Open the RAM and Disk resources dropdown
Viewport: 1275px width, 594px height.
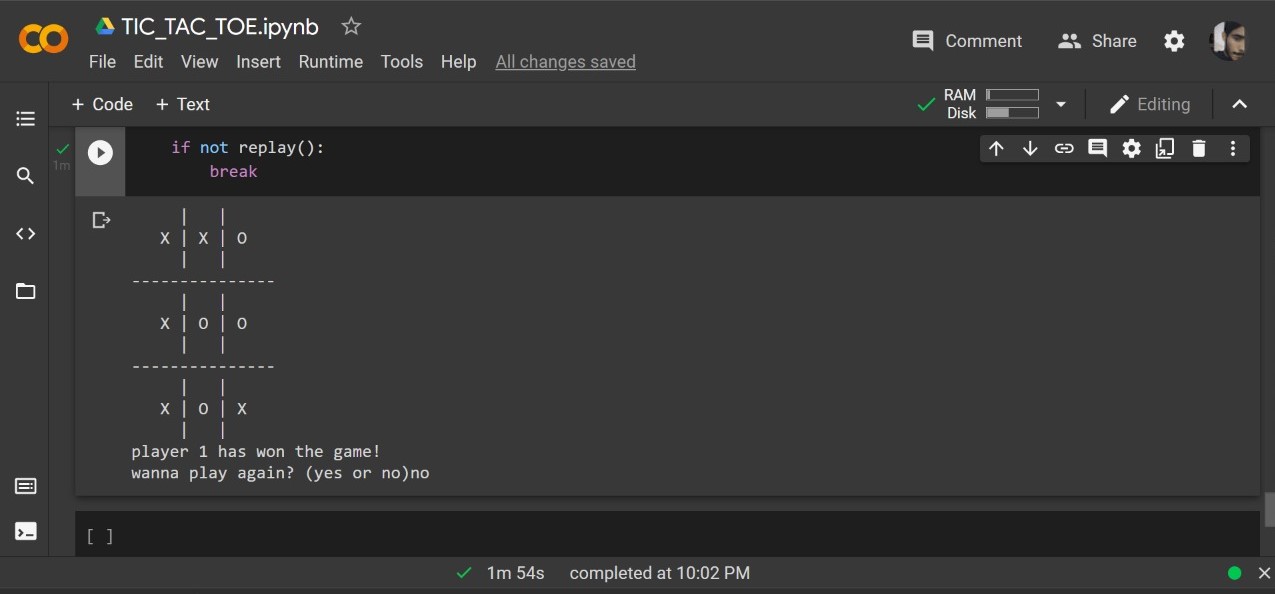[1061, 104]
